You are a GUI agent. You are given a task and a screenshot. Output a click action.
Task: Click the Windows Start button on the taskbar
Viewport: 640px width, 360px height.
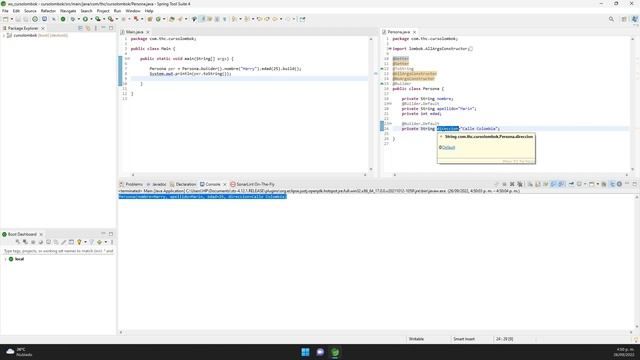click(x=305, y=352)
